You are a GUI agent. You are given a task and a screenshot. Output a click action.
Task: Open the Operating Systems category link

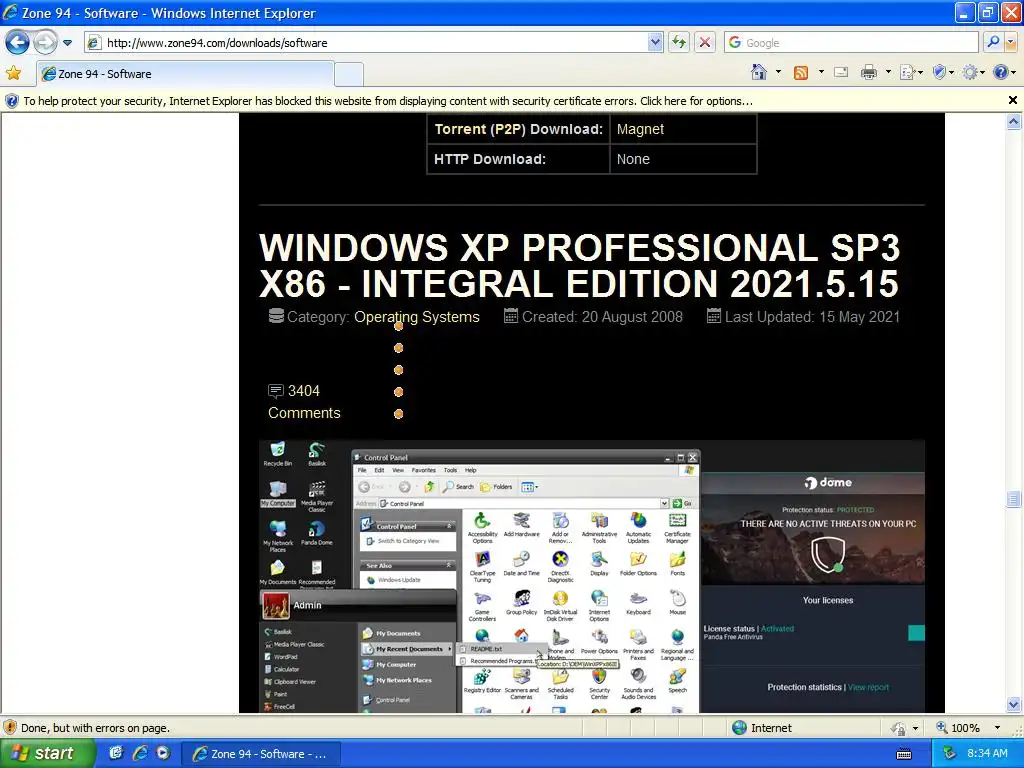point(417,317)
